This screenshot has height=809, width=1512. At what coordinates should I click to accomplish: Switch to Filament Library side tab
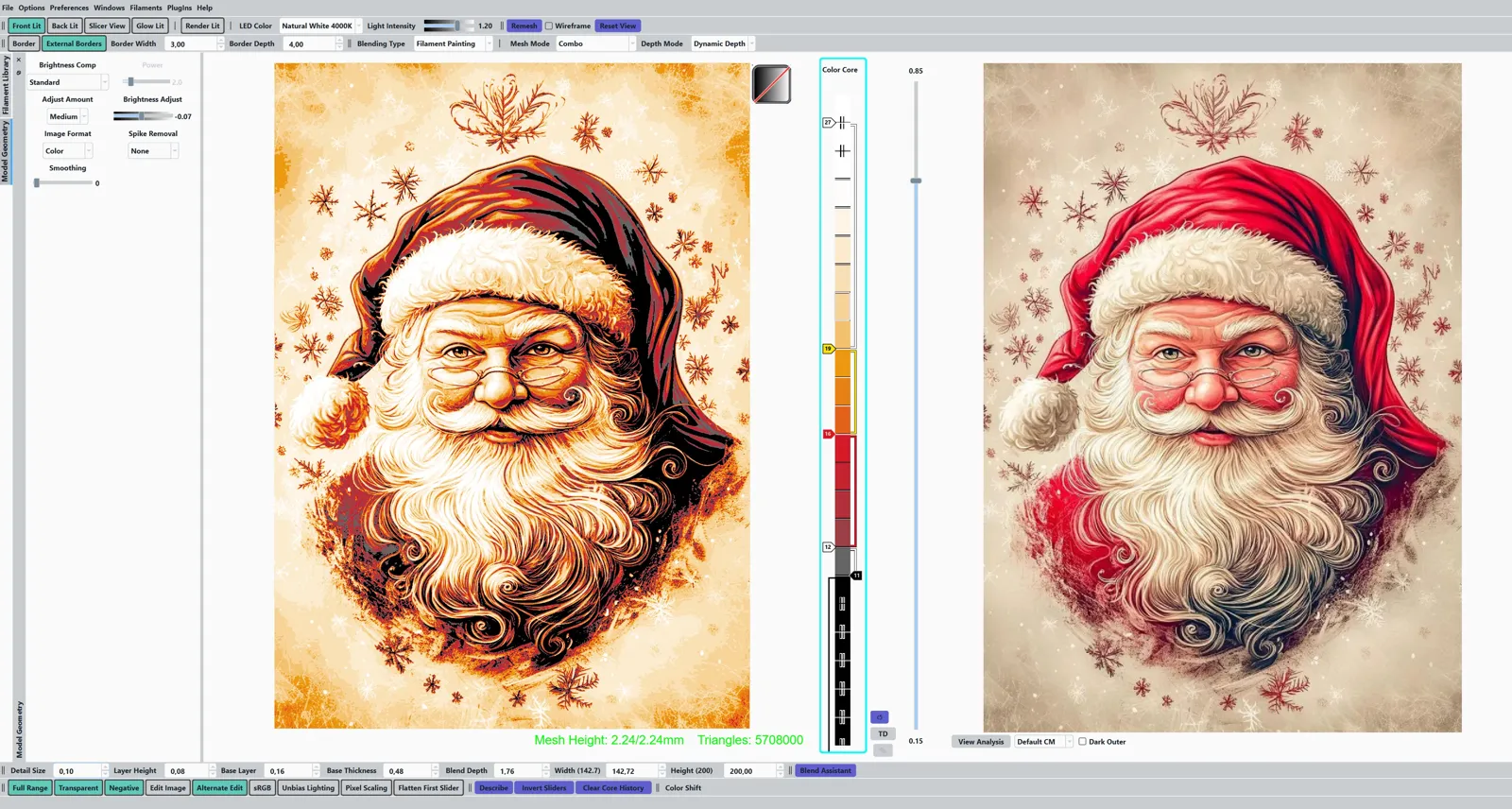pos(5,85)
